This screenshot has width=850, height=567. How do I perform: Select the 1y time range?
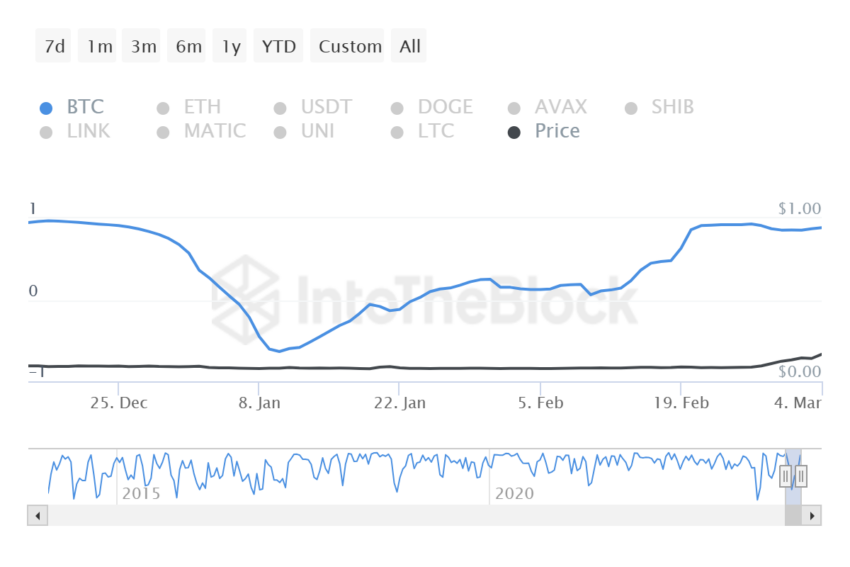tap(229, 46)
